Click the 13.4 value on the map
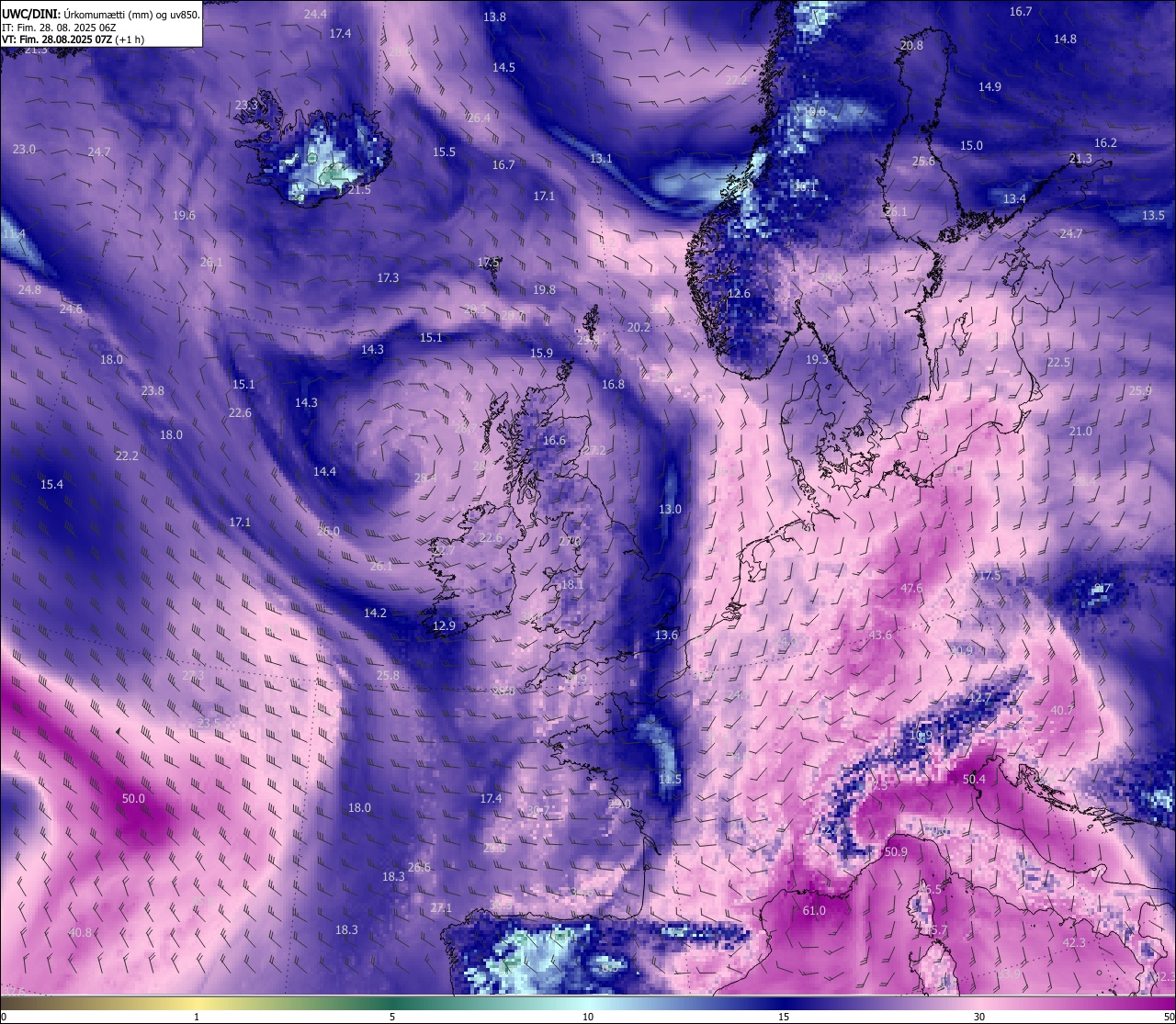The image size is (1176, 1024). [x=1014, y=198]
